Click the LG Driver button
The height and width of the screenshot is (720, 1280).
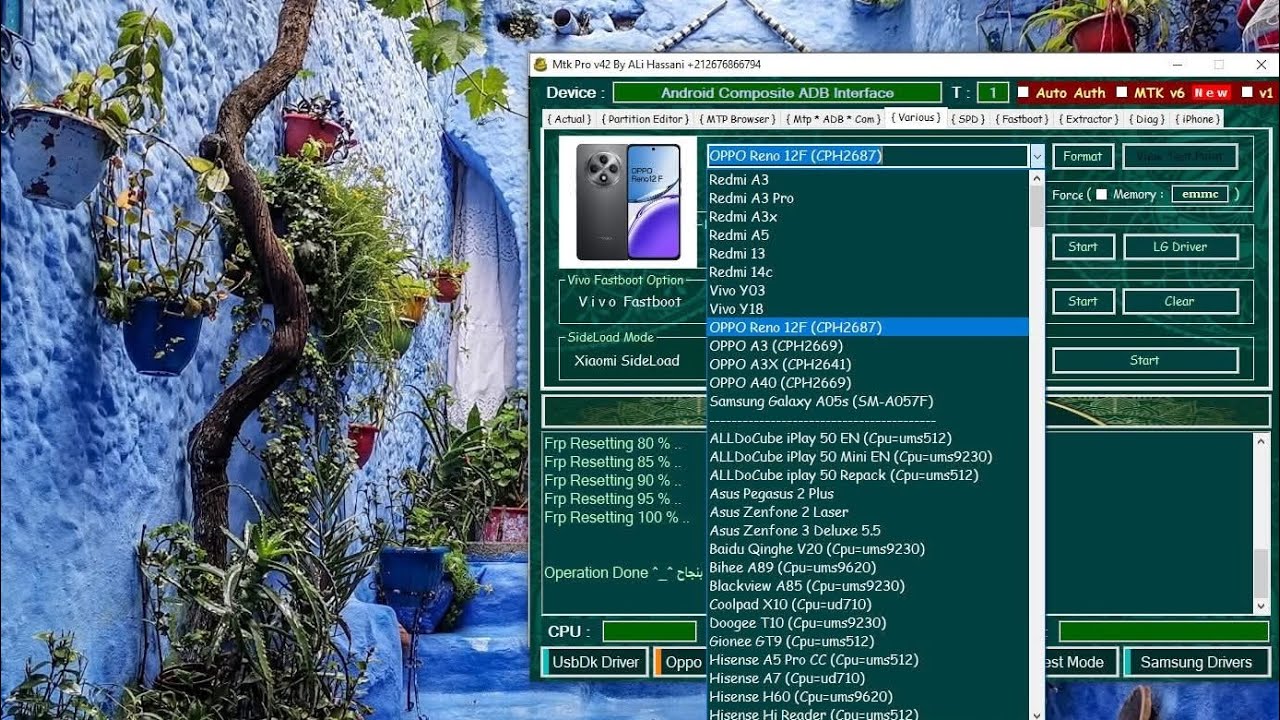[1181, 247]
